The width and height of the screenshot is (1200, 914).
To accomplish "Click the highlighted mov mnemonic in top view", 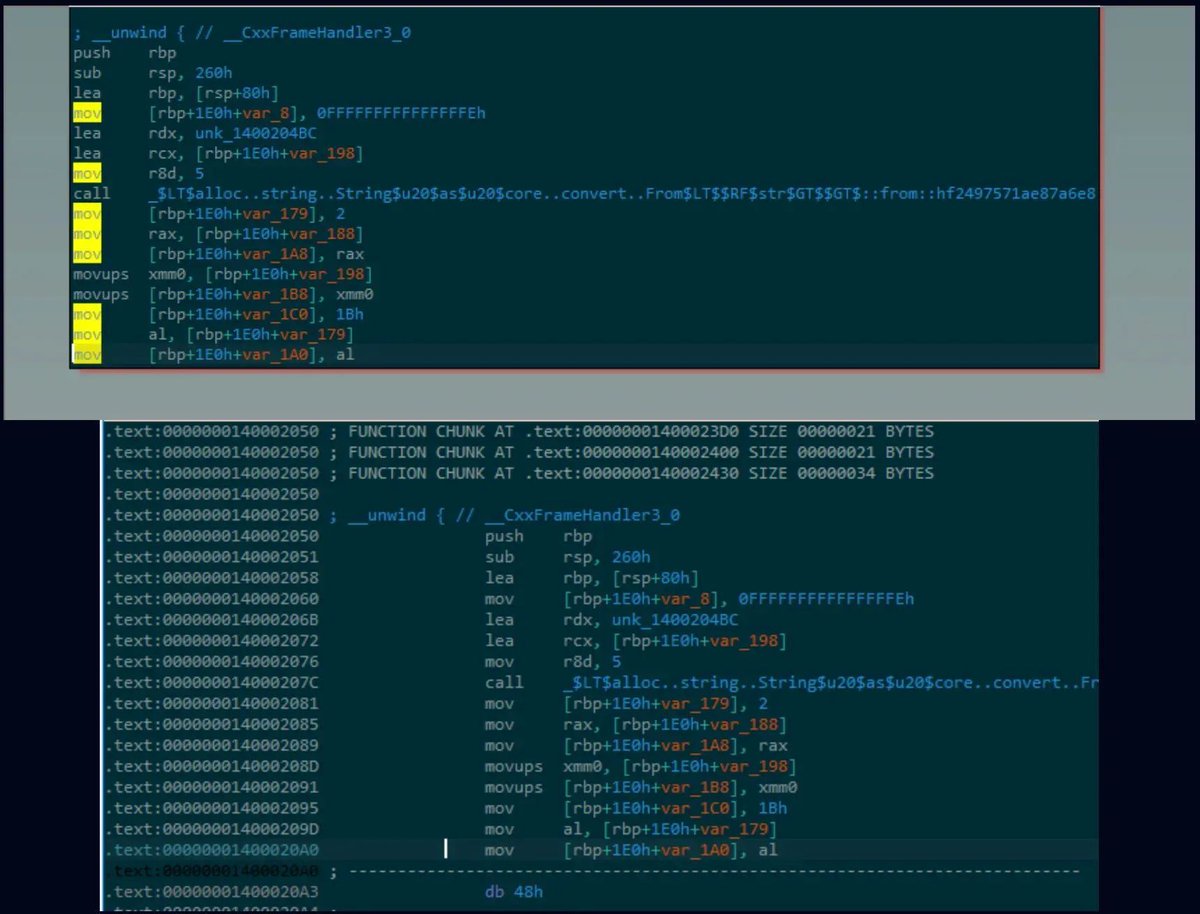I will pos(85,113).
